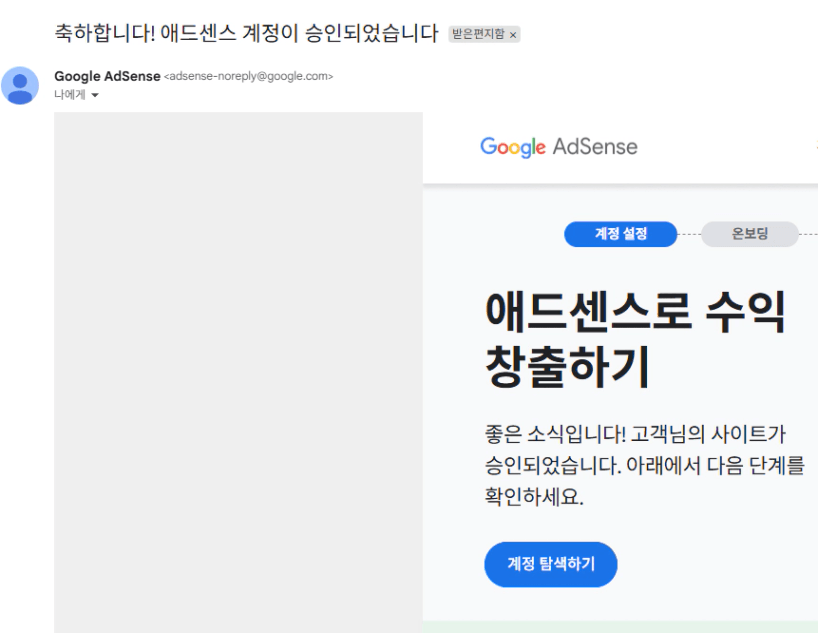
Task: Expand recipient details arrow next to 나에게
Action: pyautogui.click(x=95, y=95)
